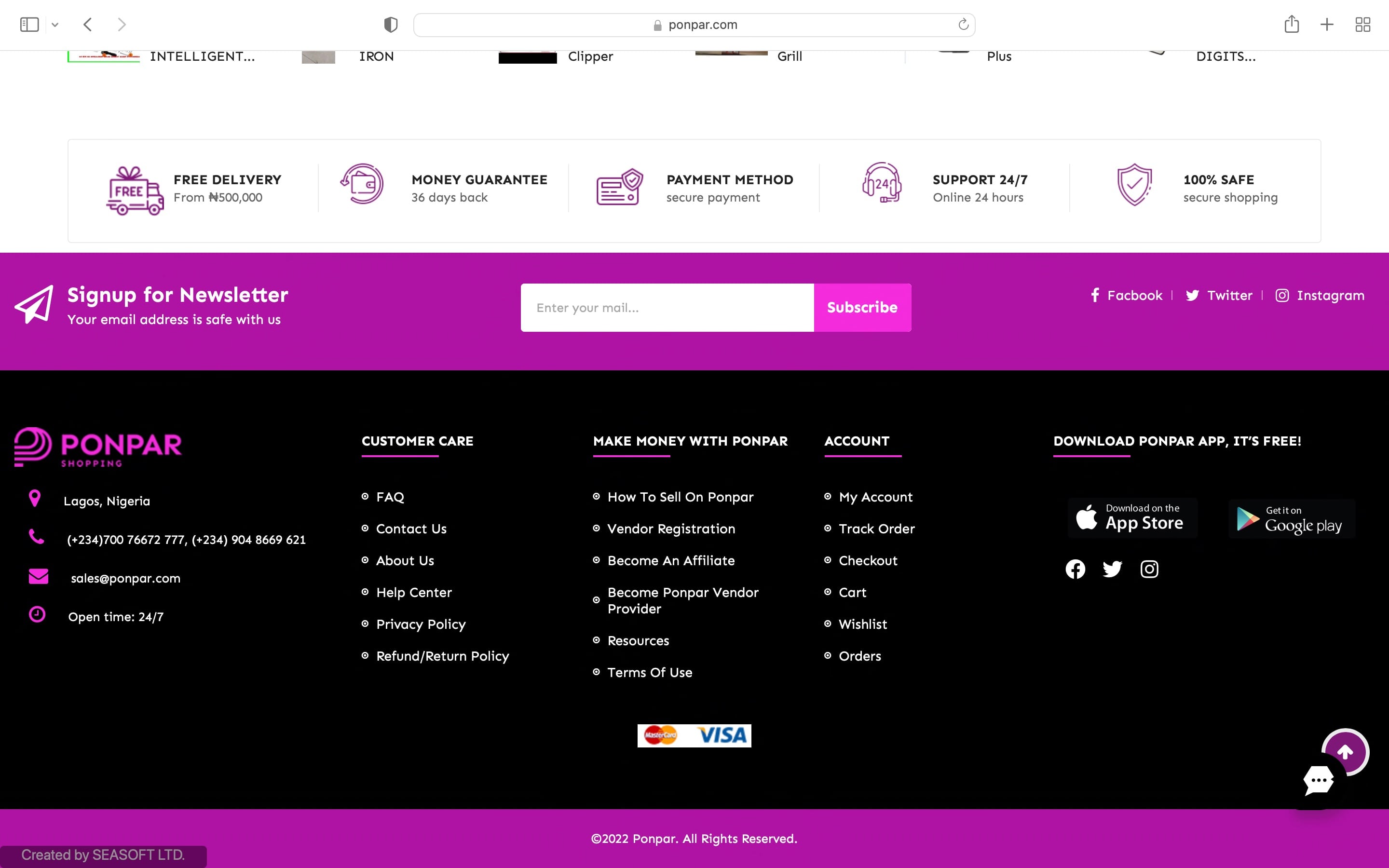This screenshot has height=868, width=1389.
Task: Select the phone number (+234)700 76672 777
Action: (126, 540)
